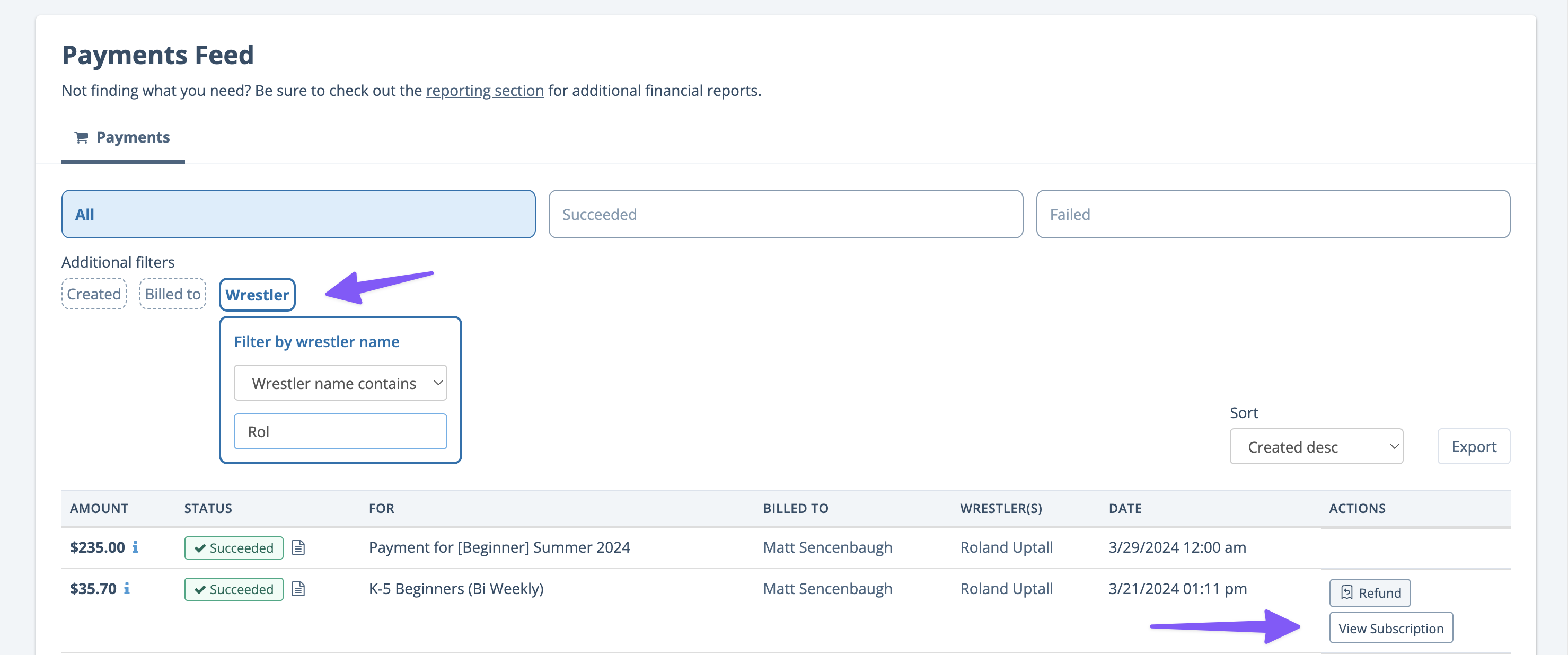Switch to the Payments tab
The image size is (1568, 655).
pos(122,138)
